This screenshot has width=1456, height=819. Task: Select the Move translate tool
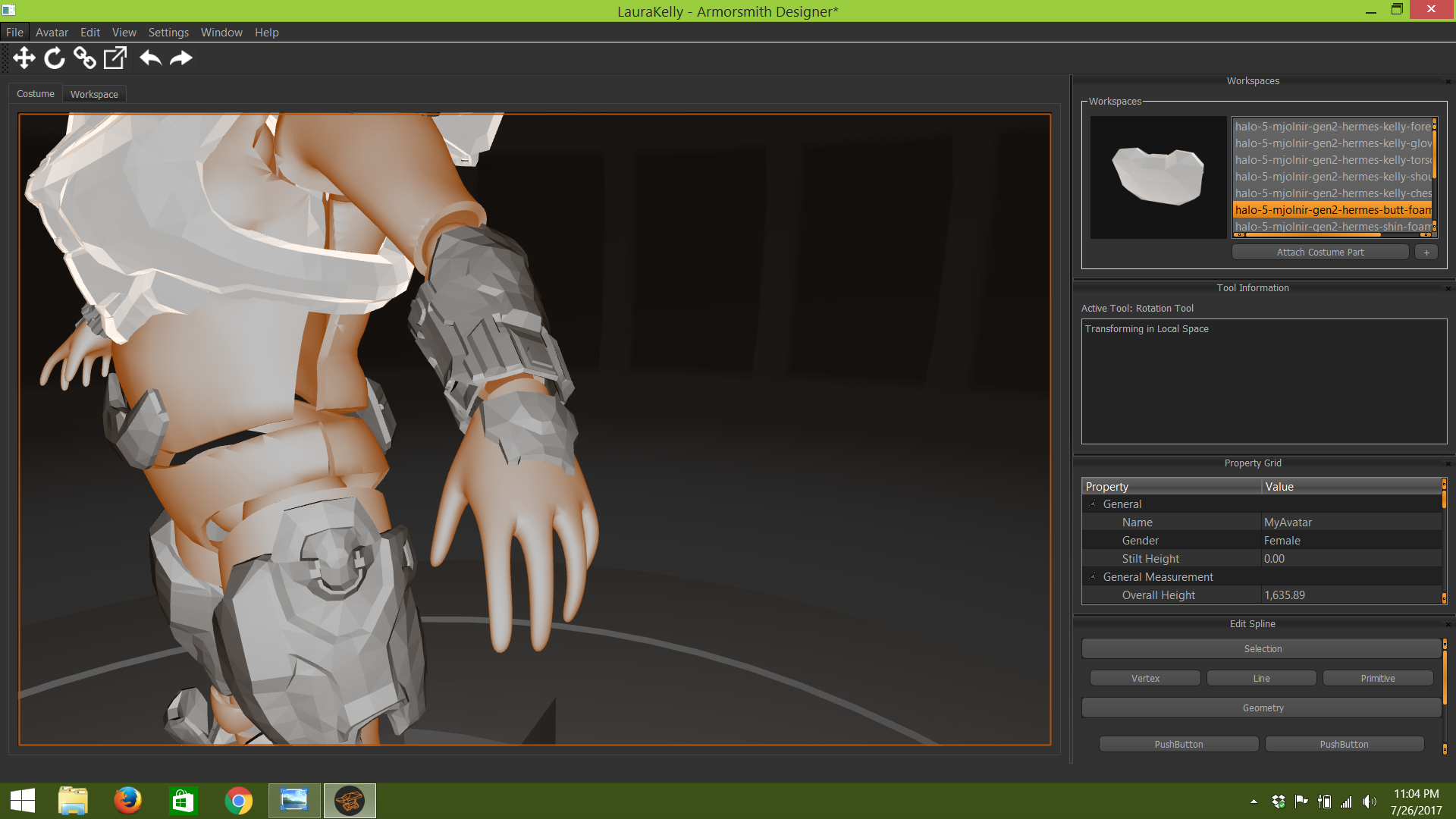(24, 58)
